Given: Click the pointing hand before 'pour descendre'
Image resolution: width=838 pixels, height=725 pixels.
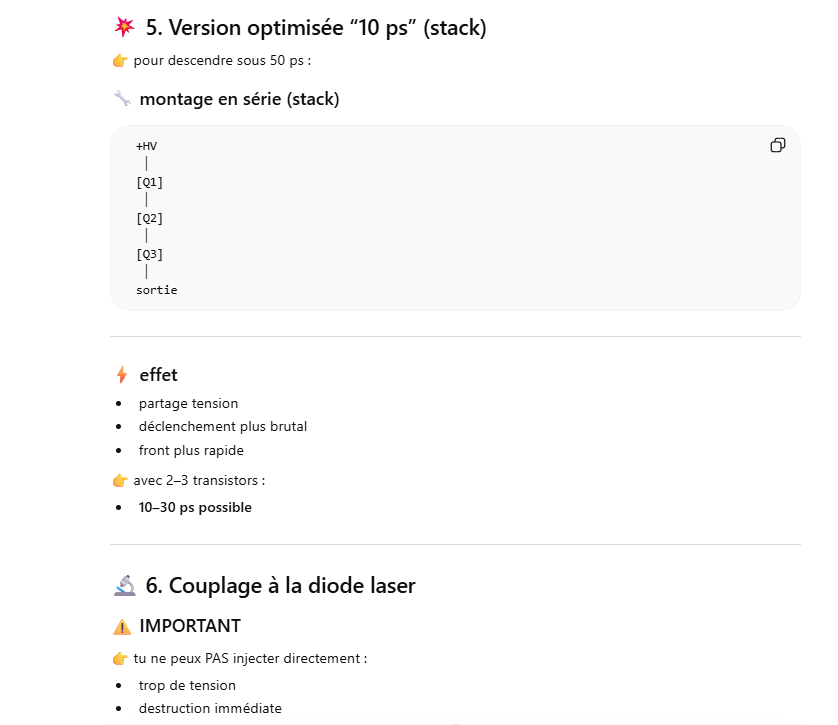Looking at the screenshot, I should (120, 61).
